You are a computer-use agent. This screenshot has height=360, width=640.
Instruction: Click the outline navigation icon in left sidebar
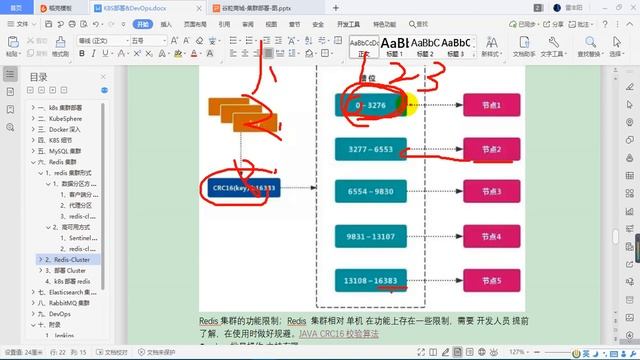[x=10, y=74]
